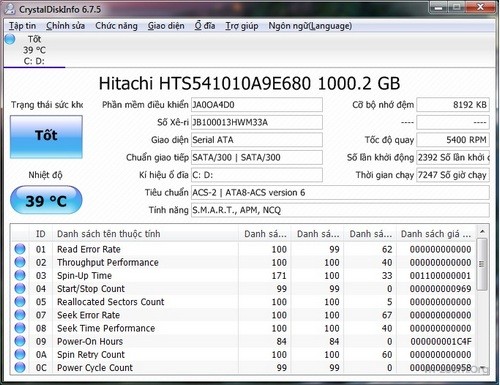Click the scroll up arrow of attribute list

(x=482, y=231)
